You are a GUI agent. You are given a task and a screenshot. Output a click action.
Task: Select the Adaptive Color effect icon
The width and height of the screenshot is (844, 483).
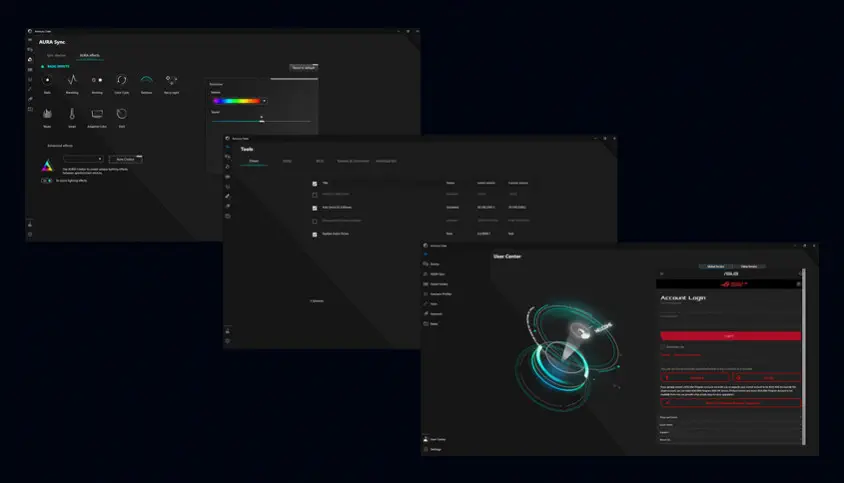click(96, 115)
